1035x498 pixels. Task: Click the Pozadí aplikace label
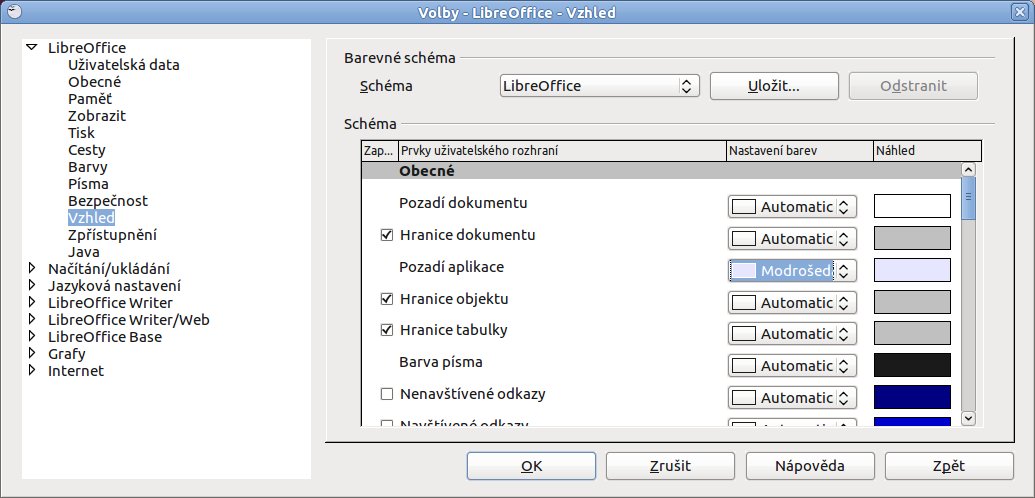451,267
